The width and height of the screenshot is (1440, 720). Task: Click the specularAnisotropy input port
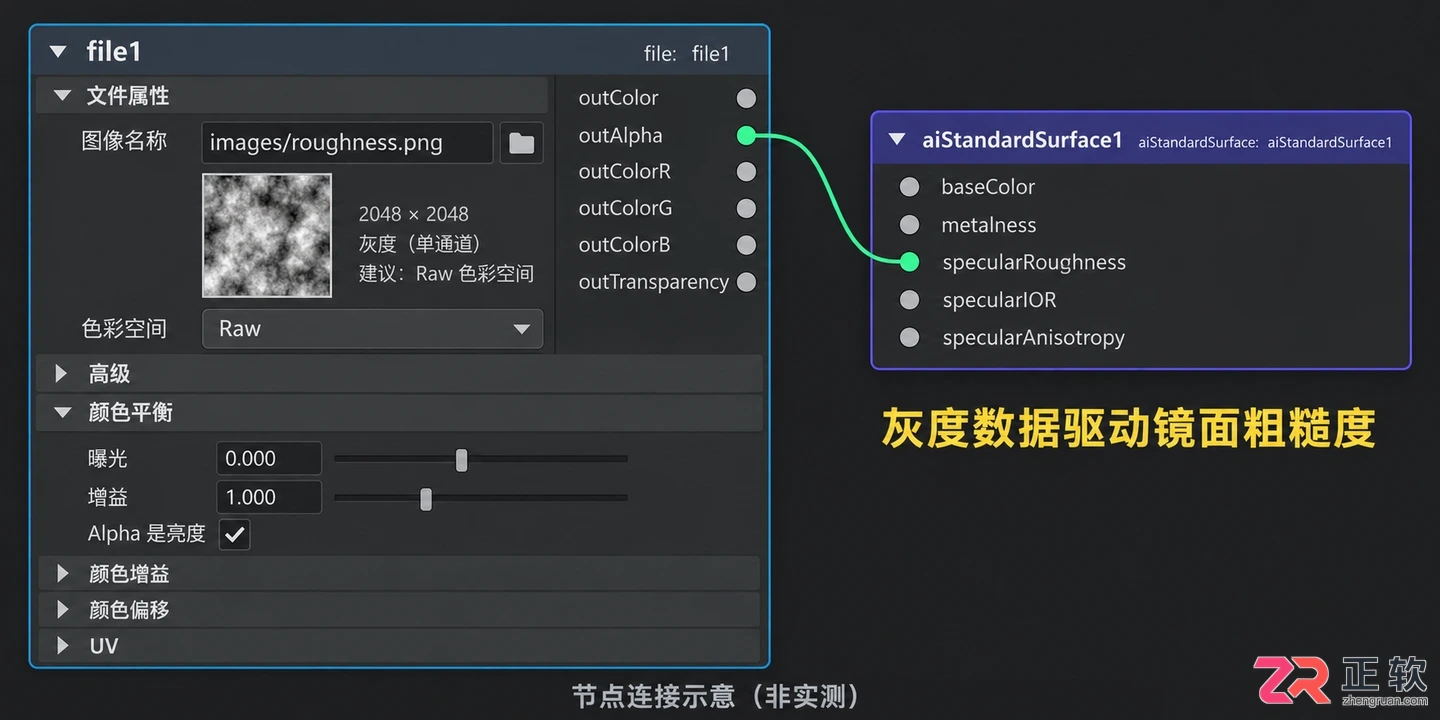click(909, 338)
